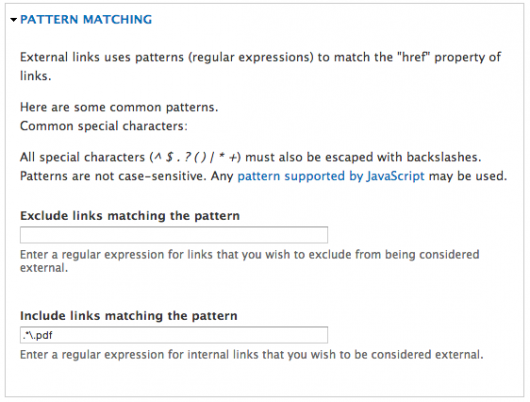Collapse the Pattern Matching section triangle
Viewport: 530px width, 402px height.
14,20
